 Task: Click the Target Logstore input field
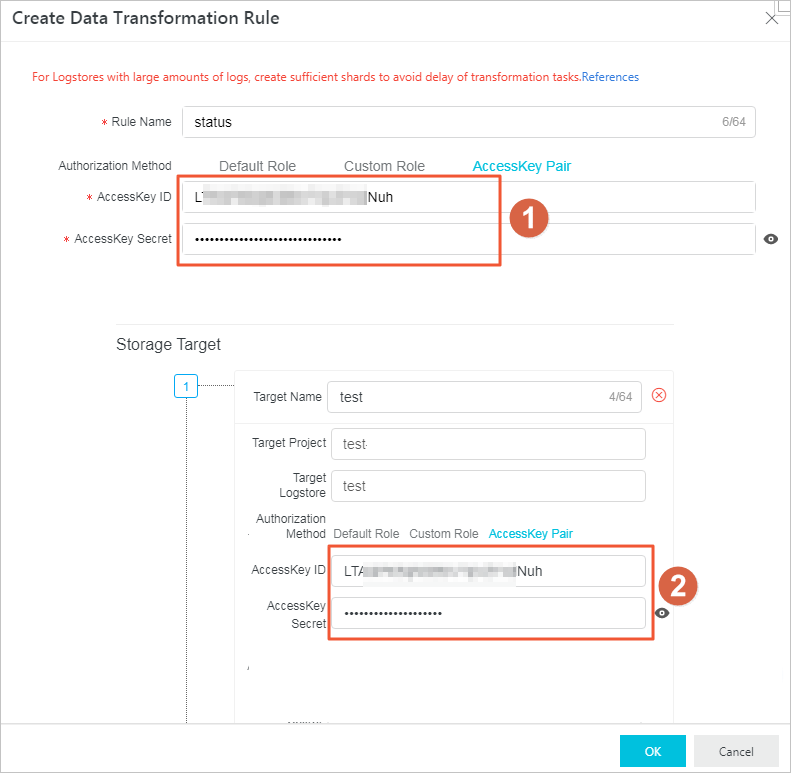[488, 486]
